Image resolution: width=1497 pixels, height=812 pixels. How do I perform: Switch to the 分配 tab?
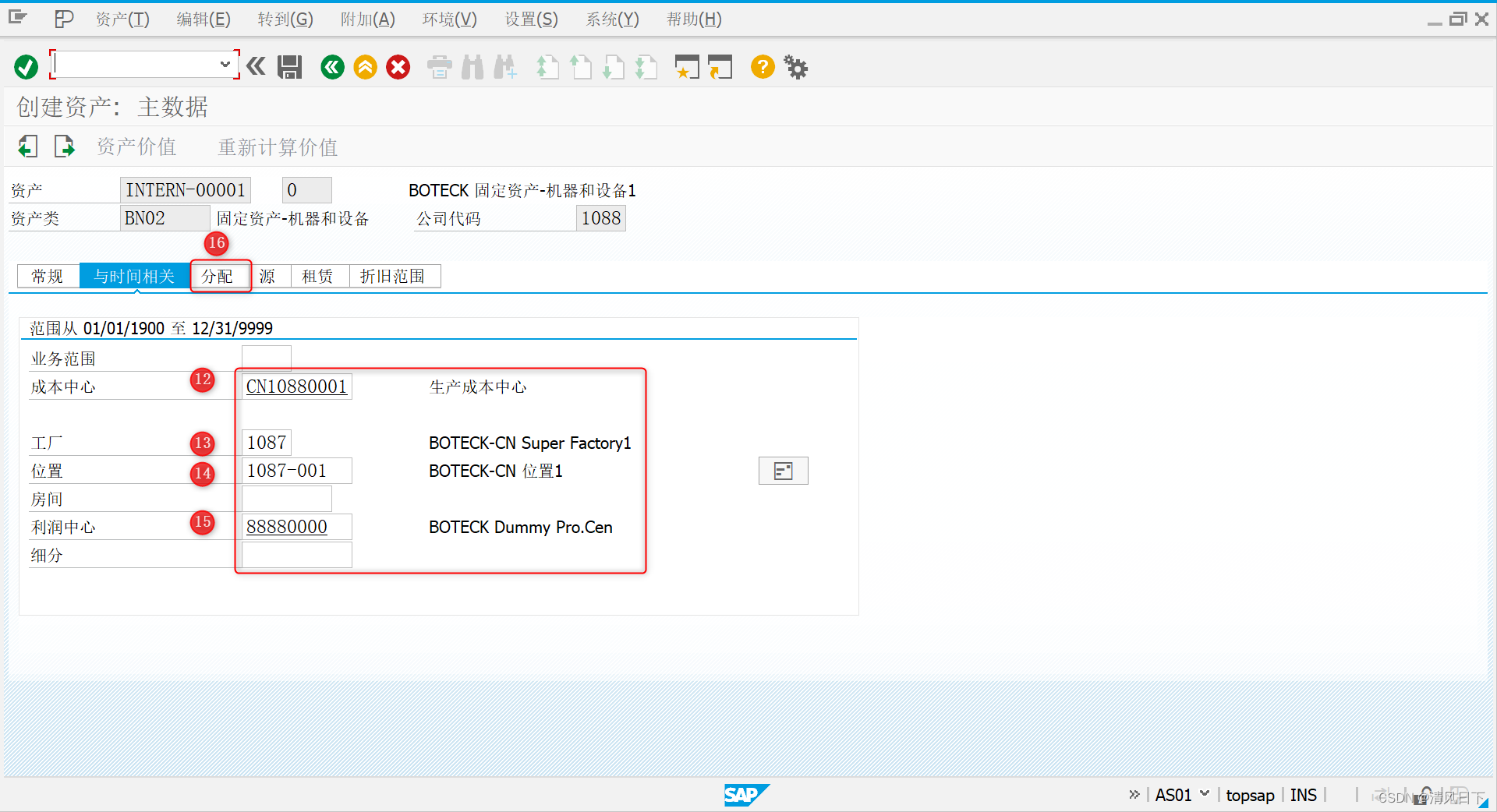click(218, 276)
